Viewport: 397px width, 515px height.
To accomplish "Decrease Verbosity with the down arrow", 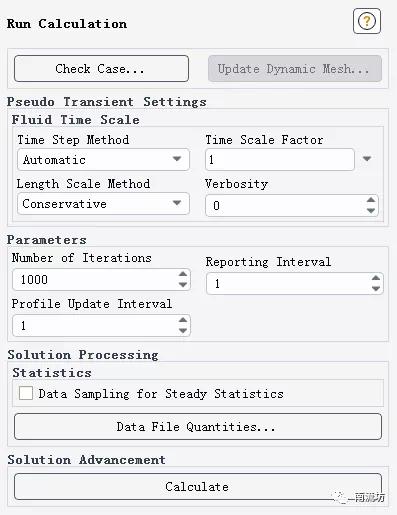I will coord(371,210).
